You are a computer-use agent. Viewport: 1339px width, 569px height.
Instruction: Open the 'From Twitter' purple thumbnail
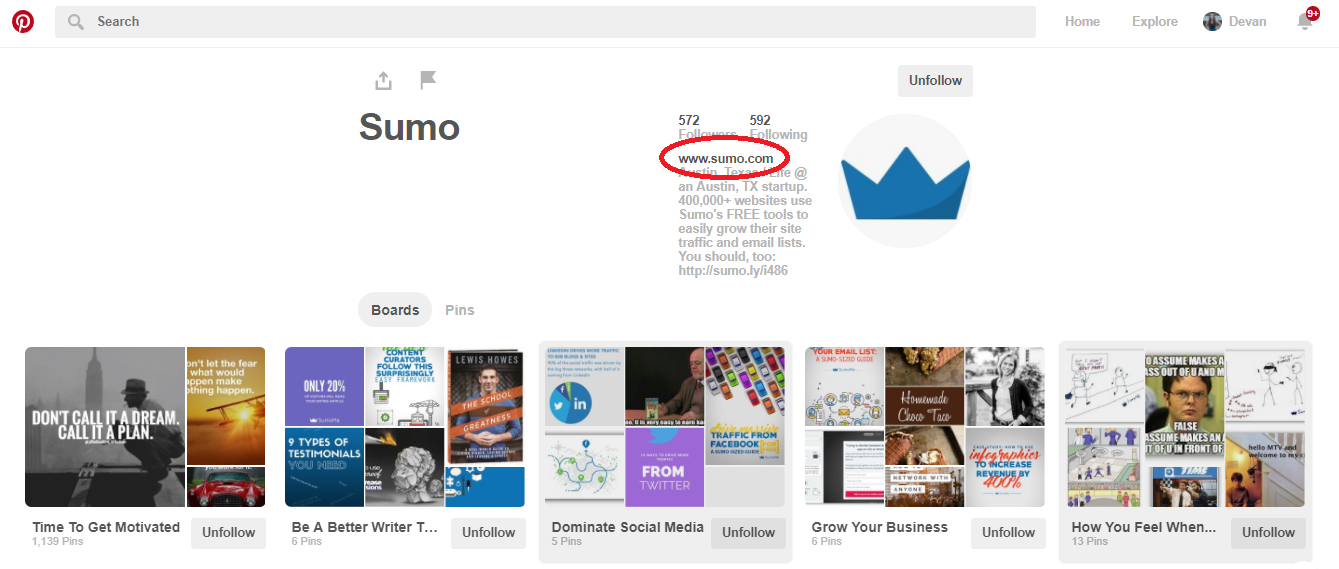(664, 467)
